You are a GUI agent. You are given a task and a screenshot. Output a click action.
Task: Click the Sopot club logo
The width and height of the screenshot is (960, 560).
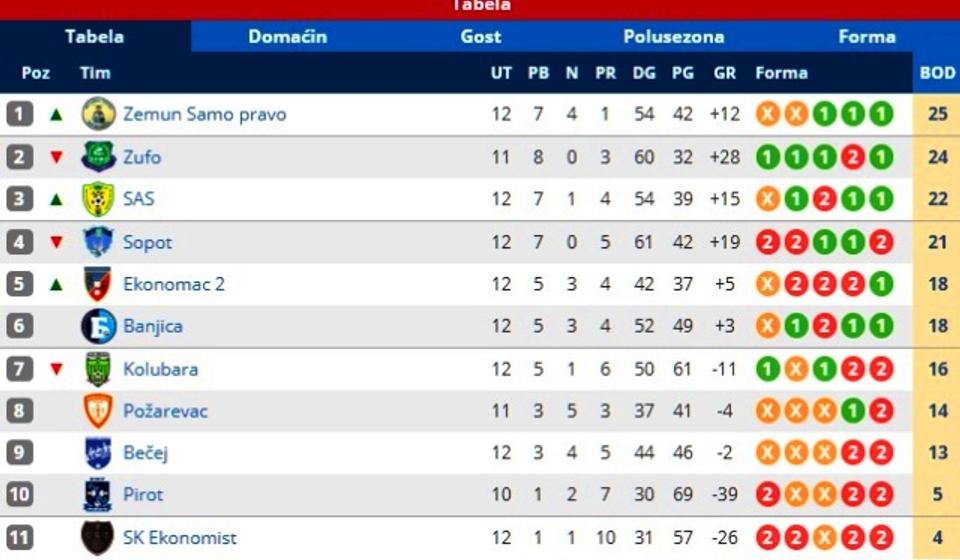98,242
